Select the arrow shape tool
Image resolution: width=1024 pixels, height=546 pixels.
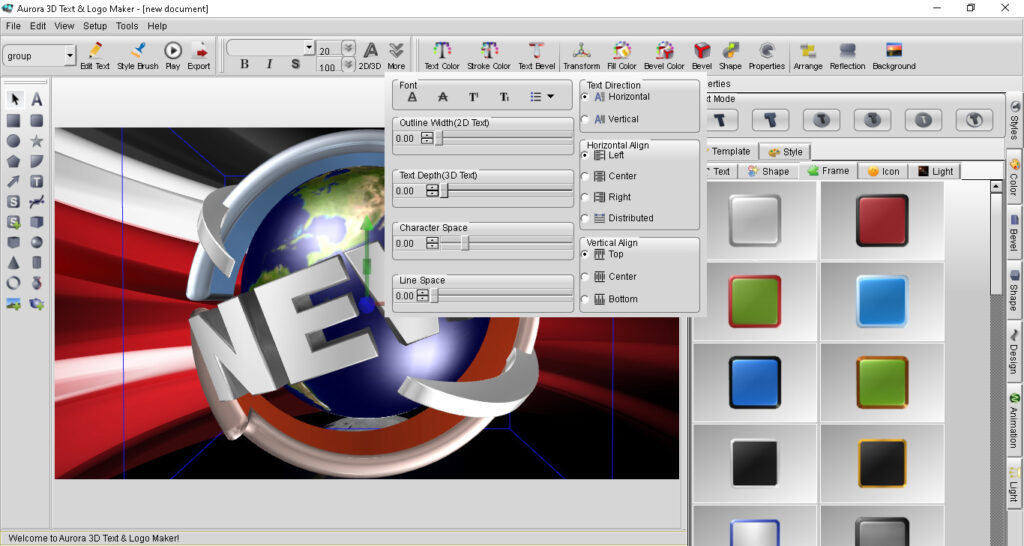tap(14, 182)
